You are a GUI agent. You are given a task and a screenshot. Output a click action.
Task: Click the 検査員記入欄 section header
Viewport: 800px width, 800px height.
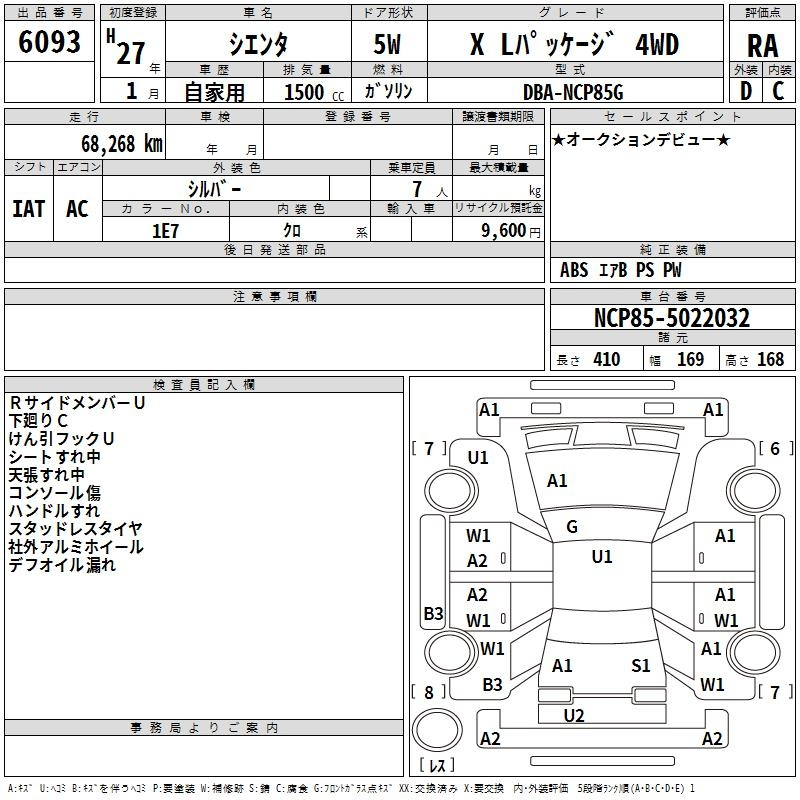point(204,385)
